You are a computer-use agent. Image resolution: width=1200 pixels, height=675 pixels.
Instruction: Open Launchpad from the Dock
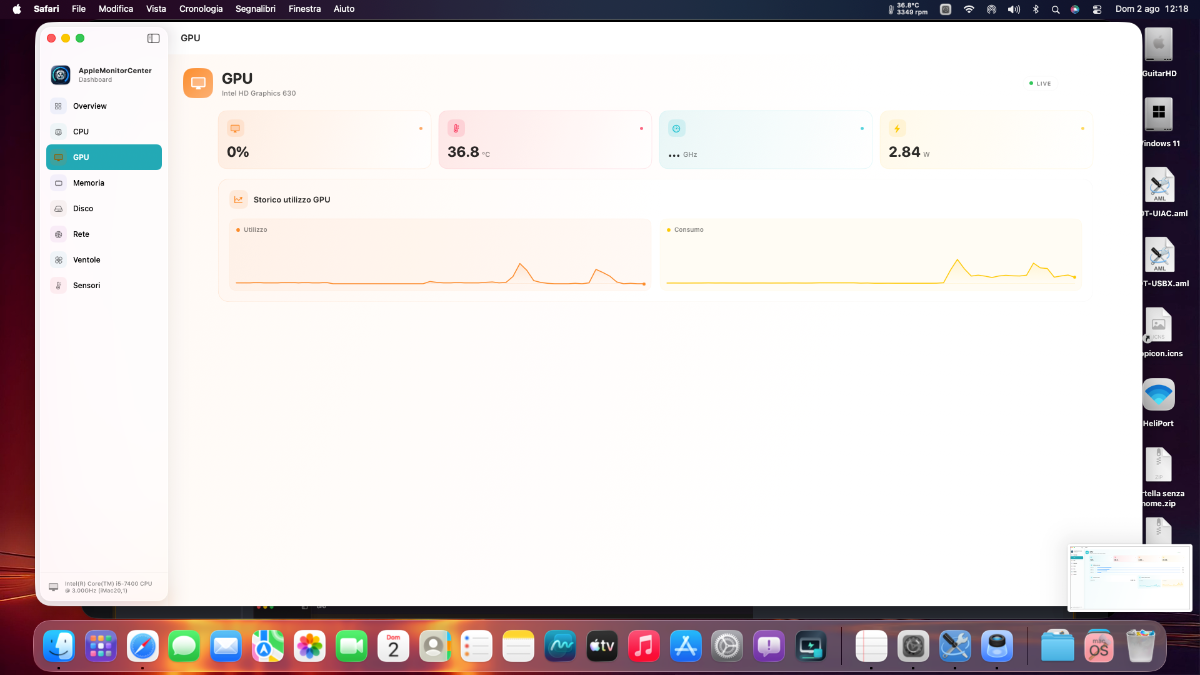(x=101, y=646)
